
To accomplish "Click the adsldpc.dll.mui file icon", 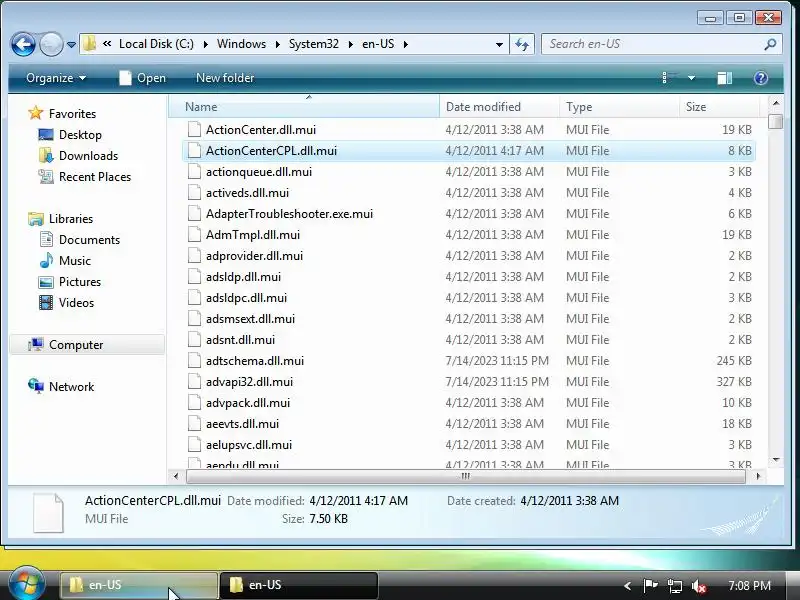I will pyautogui.click(x=194, y=297).
